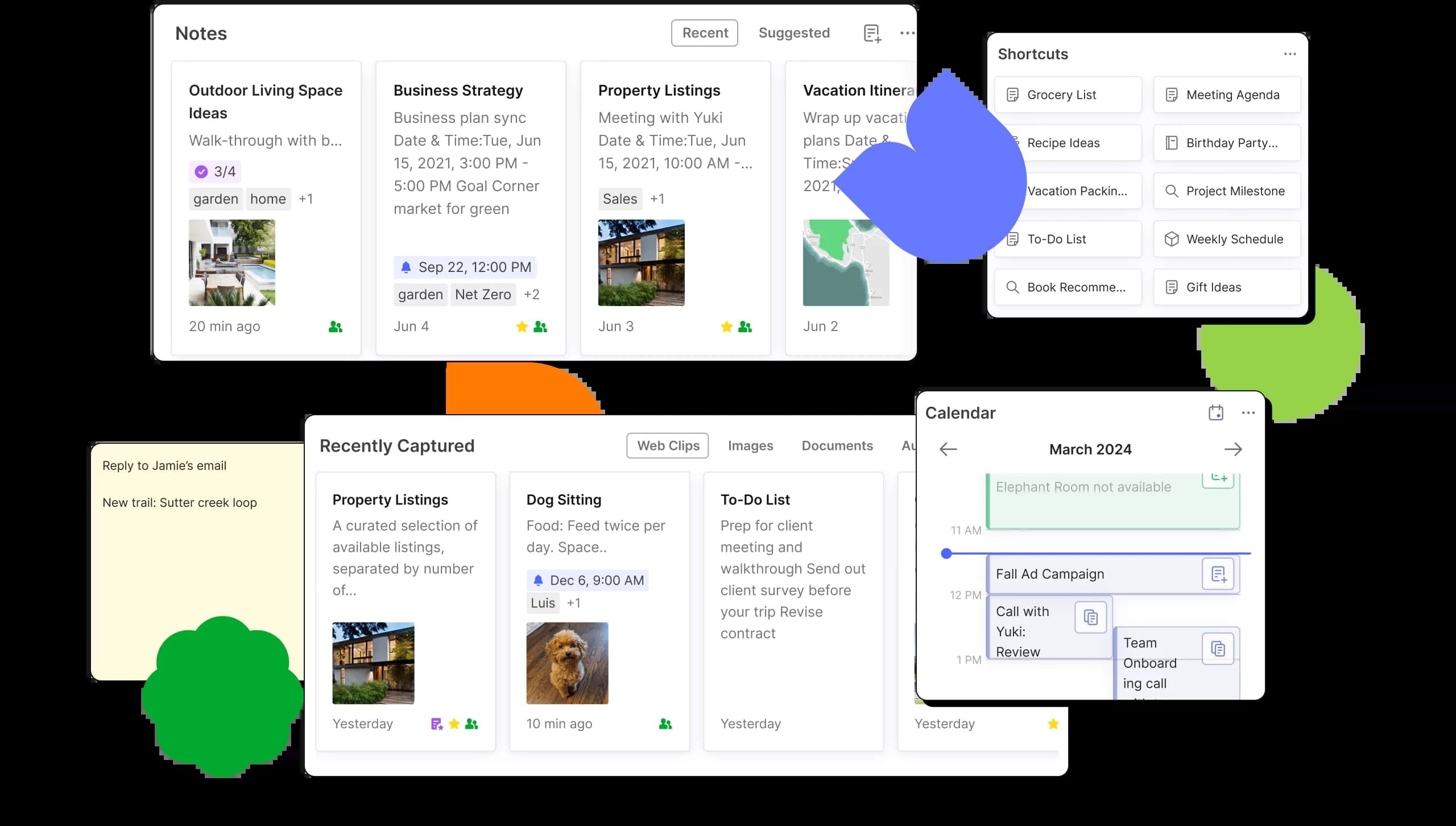
Task: Expand the Documents tab in Recently Captured
Action: (x=837, y=446)
